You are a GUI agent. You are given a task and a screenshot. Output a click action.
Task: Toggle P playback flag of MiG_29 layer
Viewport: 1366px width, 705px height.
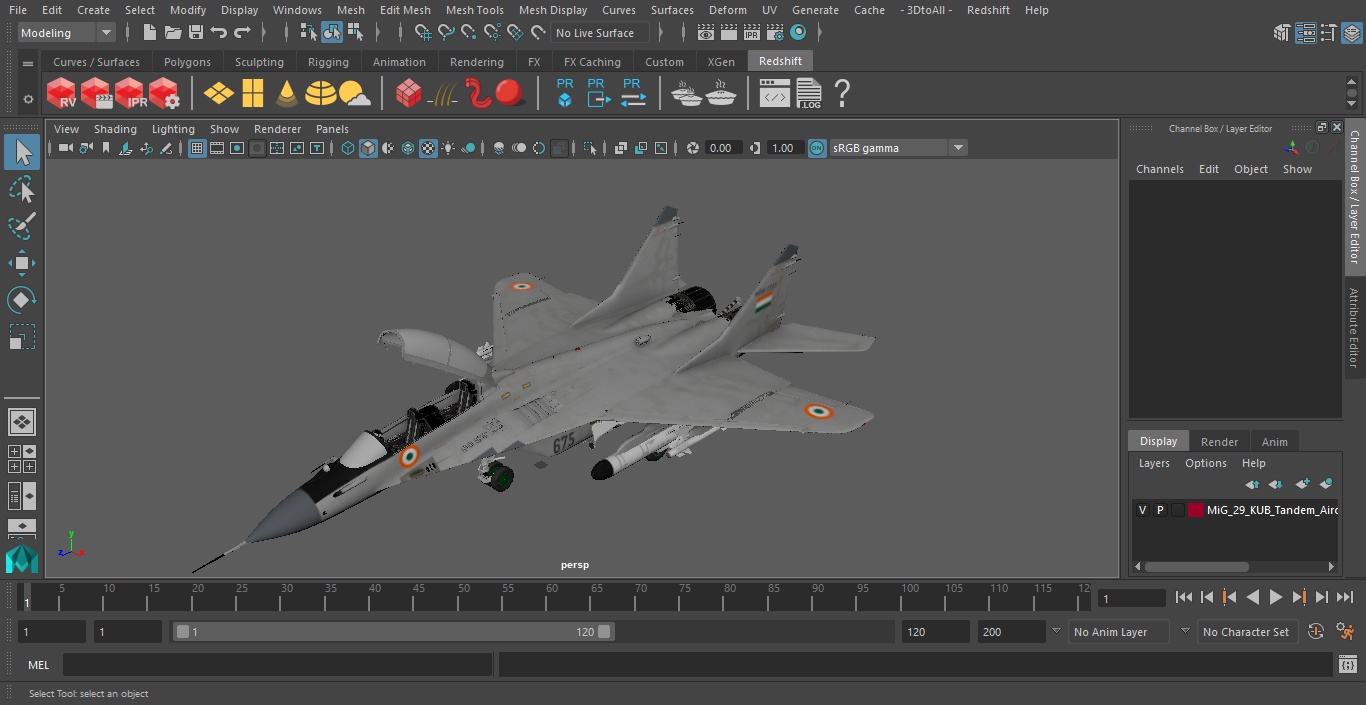pos(1160,510)
